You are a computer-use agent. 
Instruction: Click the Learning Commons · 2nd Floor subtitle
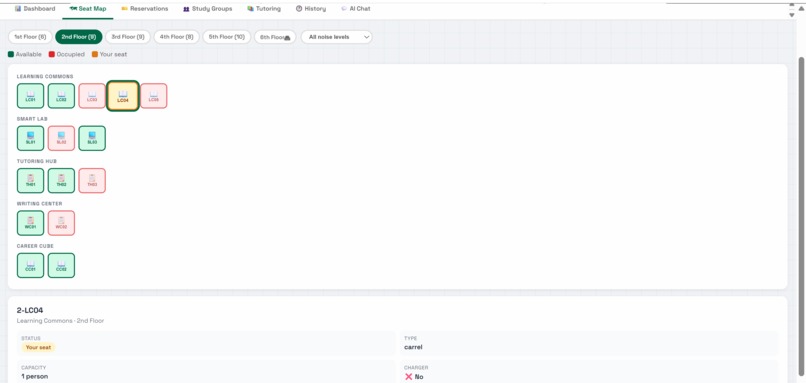60,321
